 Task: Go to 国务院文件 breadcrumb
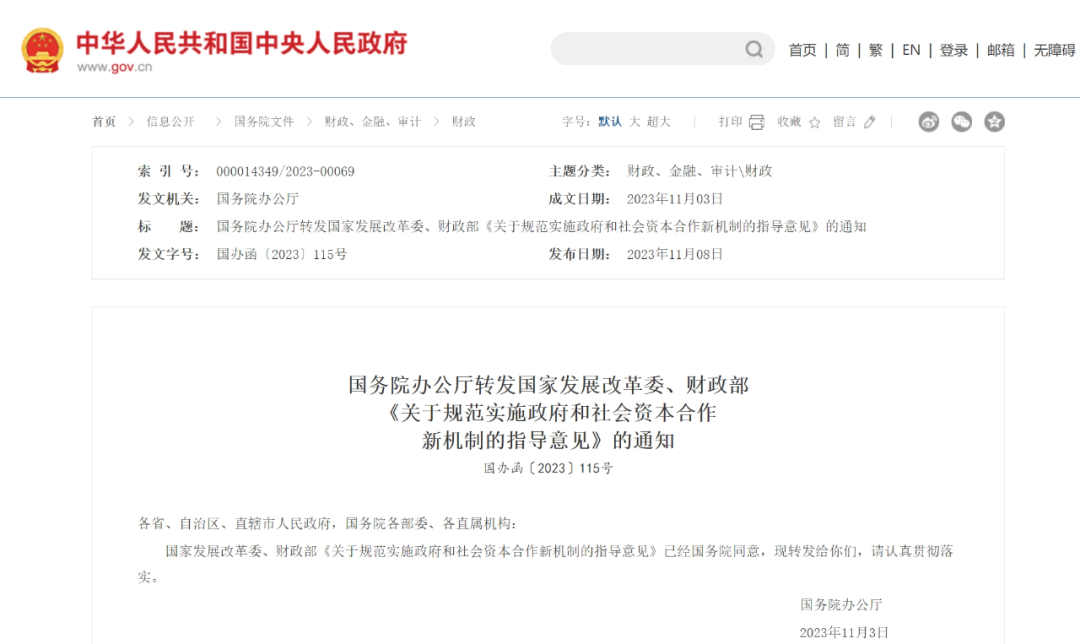pyautogui.click(x=264, y=122)
